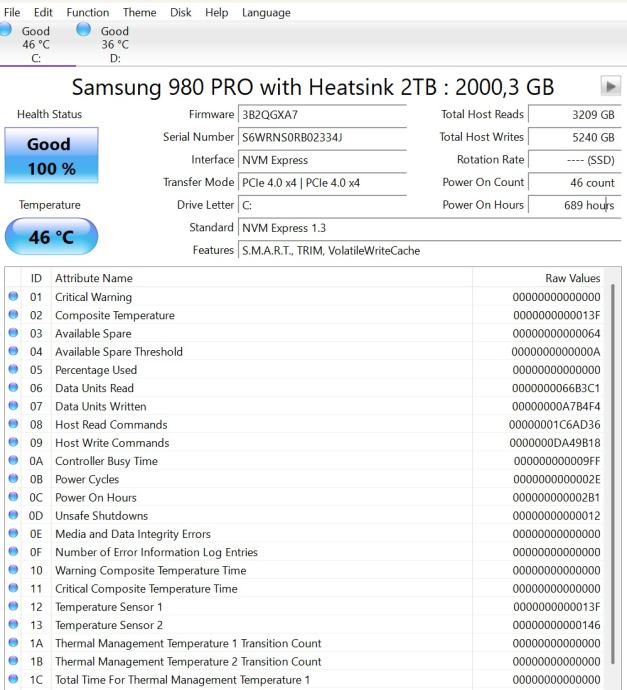Select the Data Units Written raw value 00000000A7B4F4
This screenshot has height=690, width=627.
[x=556, y=406]
